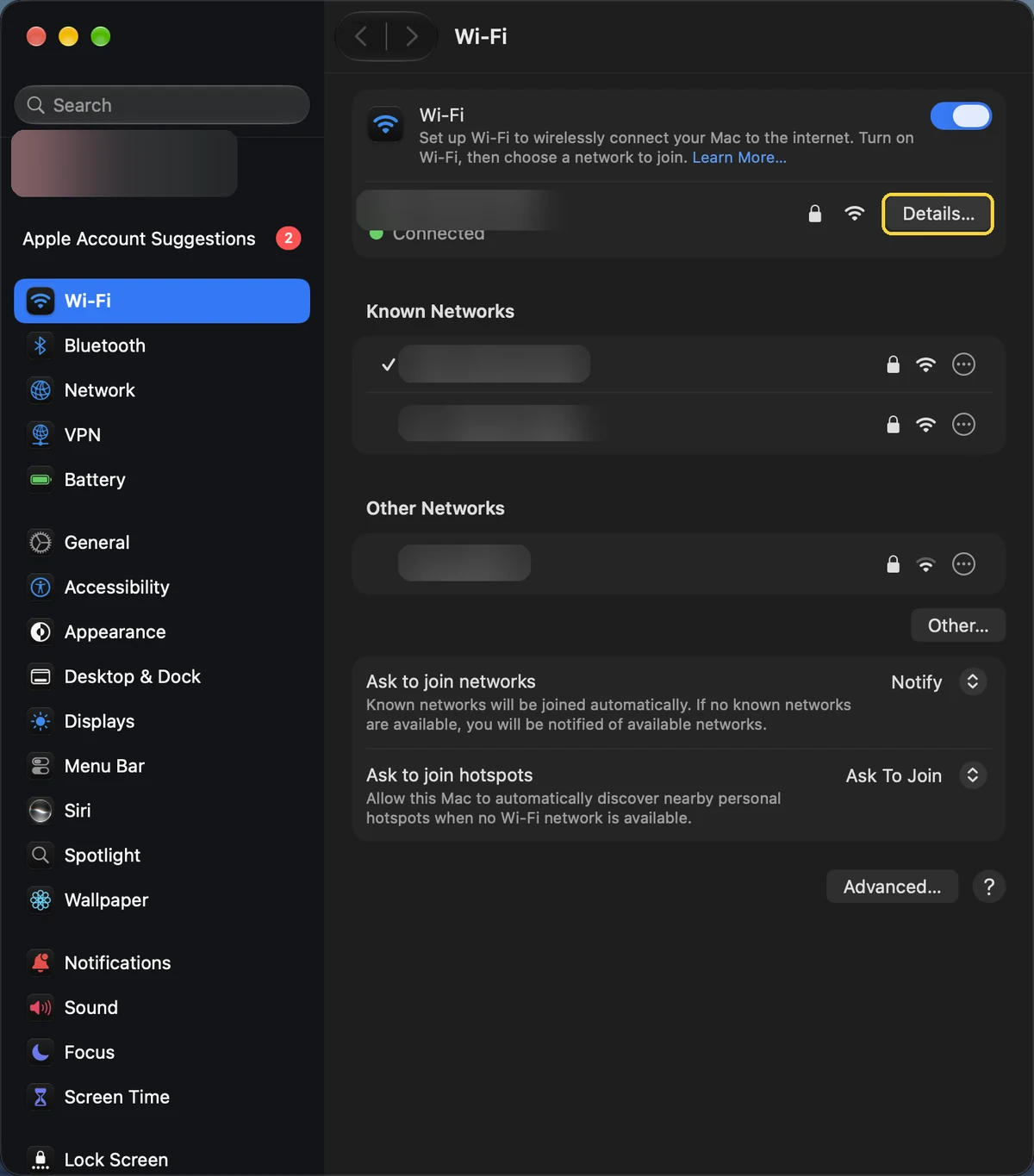Select the second known network name
Image resolution: width=1034 pixels, height=1176 pixels.
point(501,424)
